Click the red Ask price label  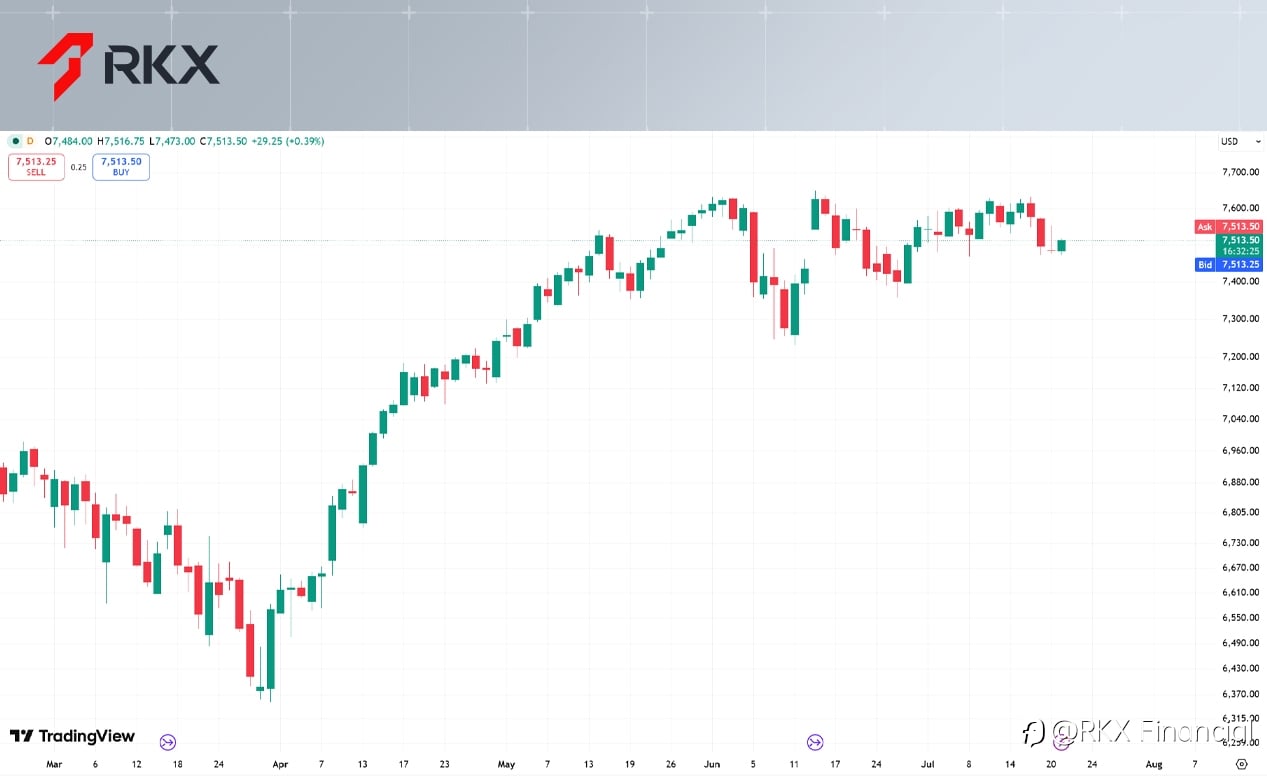click(x=1229, y=227)
